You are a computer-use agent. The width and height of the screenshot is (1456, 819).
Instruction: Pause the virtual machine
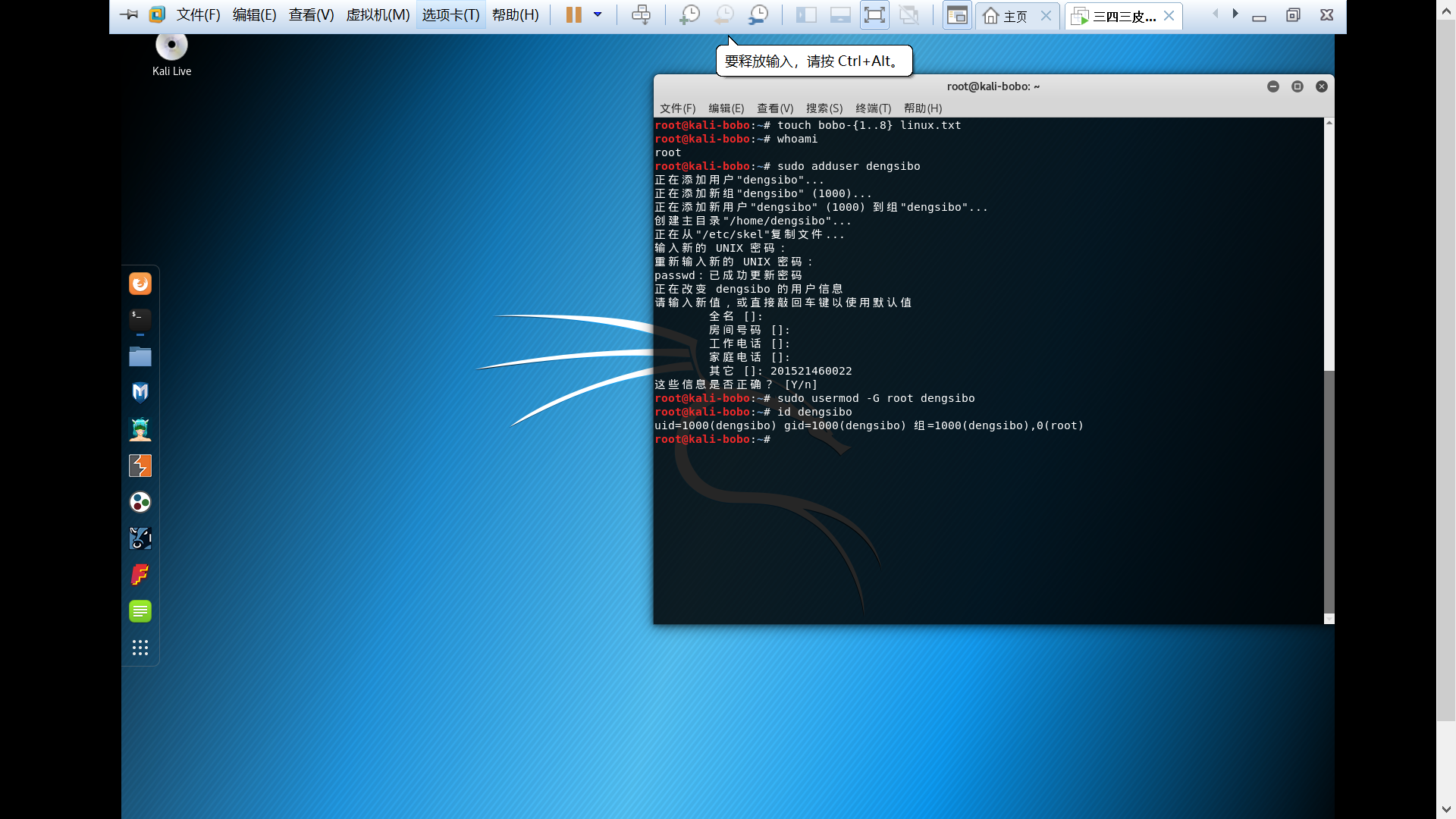coord(574,15)
